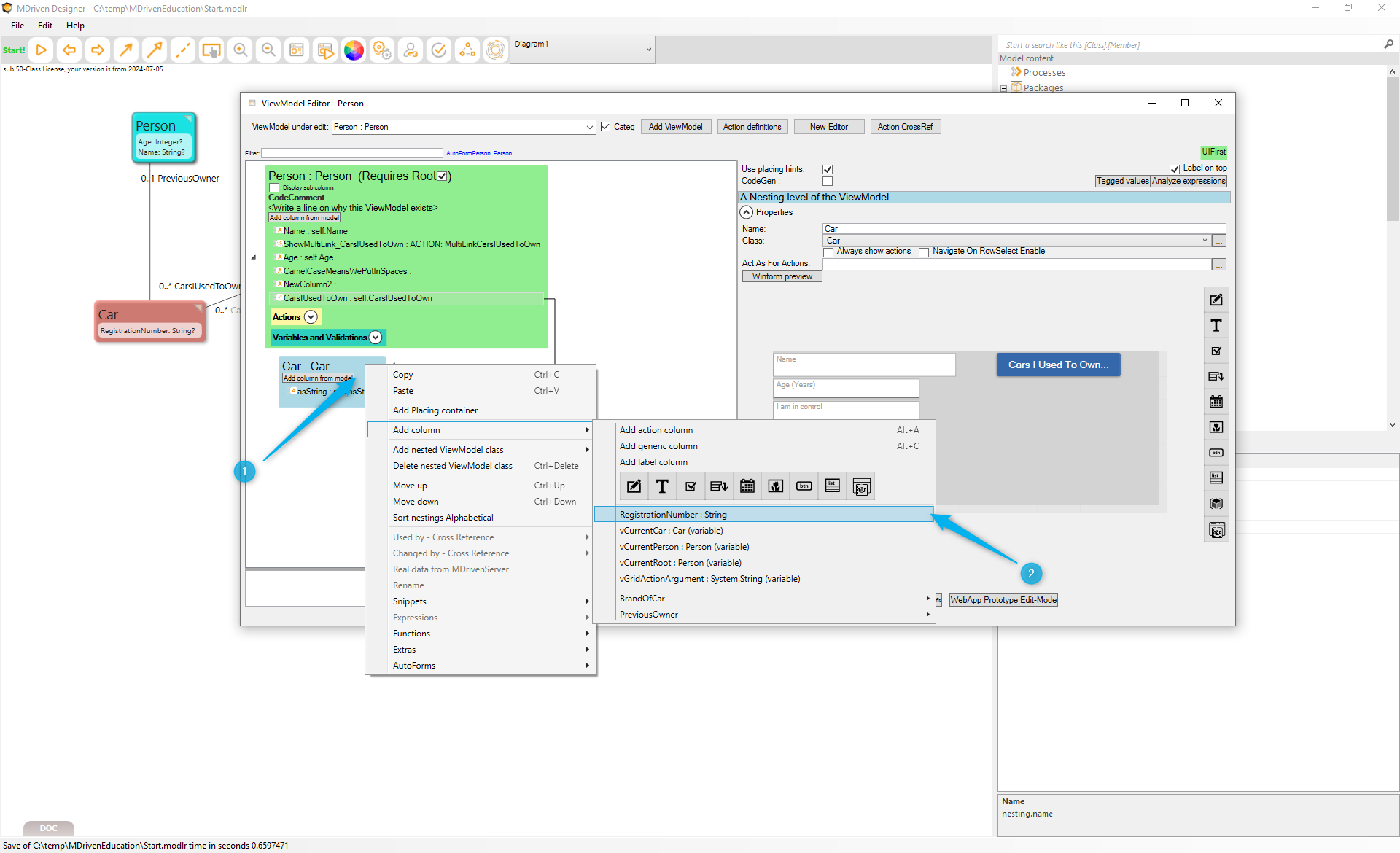Uncheck the Label on top checkbox
Viewport: 1400px width, 853px height.
click(x=1175, y=169)
